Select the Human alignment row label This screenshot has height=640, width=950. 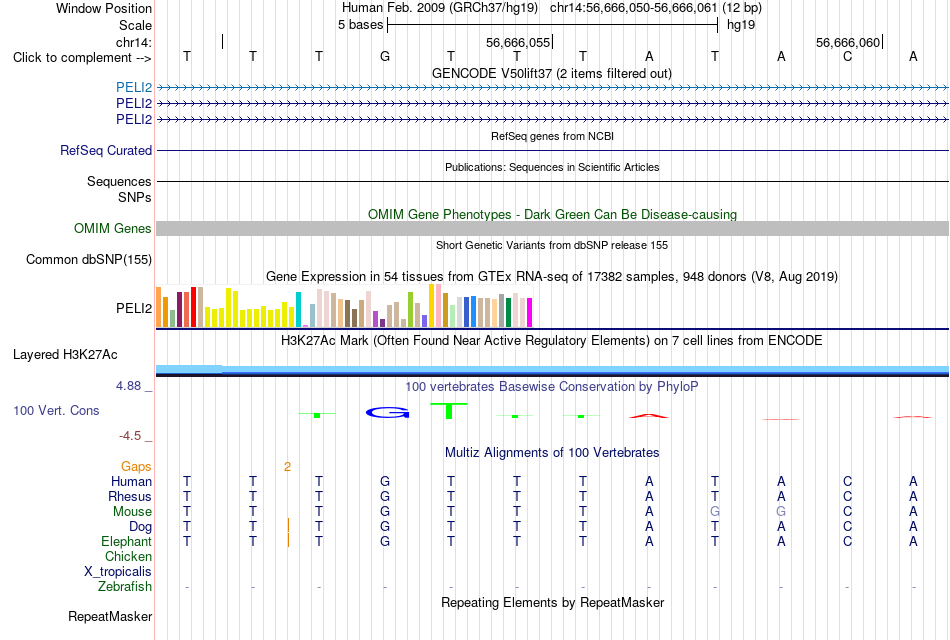point(131,482)
